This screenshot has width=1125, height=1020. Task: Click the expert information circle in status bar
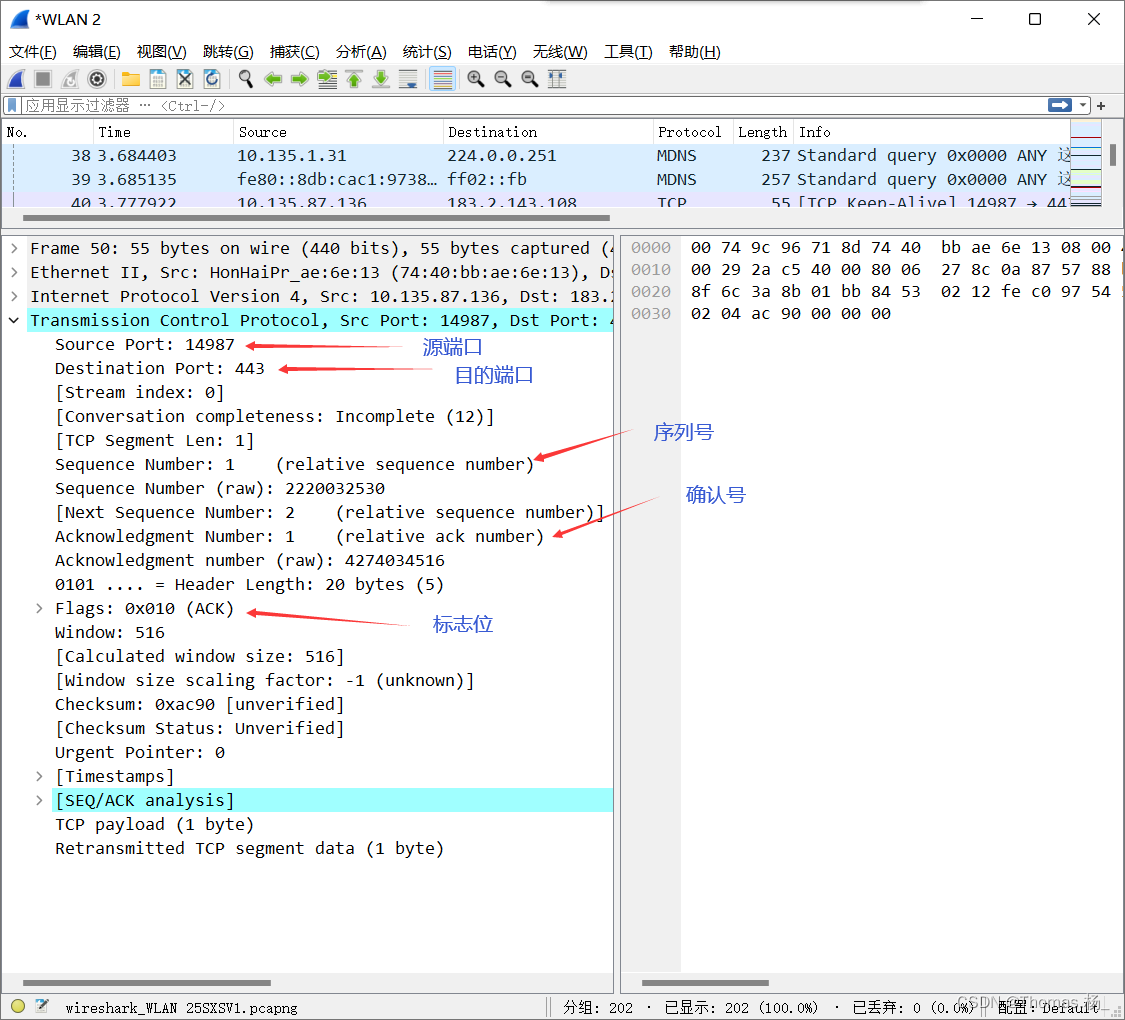19,1006
